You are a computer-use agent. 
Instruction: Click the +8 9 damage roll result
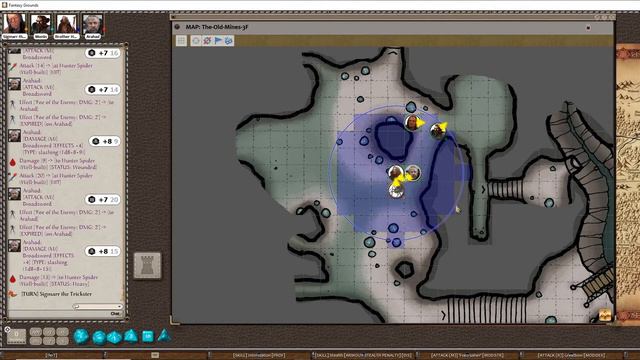tap(104, 141)
